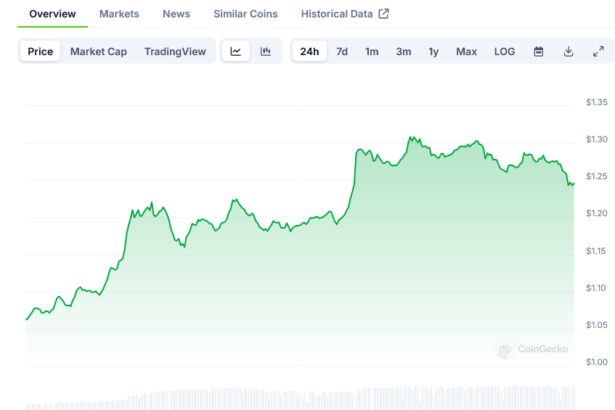Switch to candlestick chart icon
This screenshot has height=410, width=615.
(265, 51)
